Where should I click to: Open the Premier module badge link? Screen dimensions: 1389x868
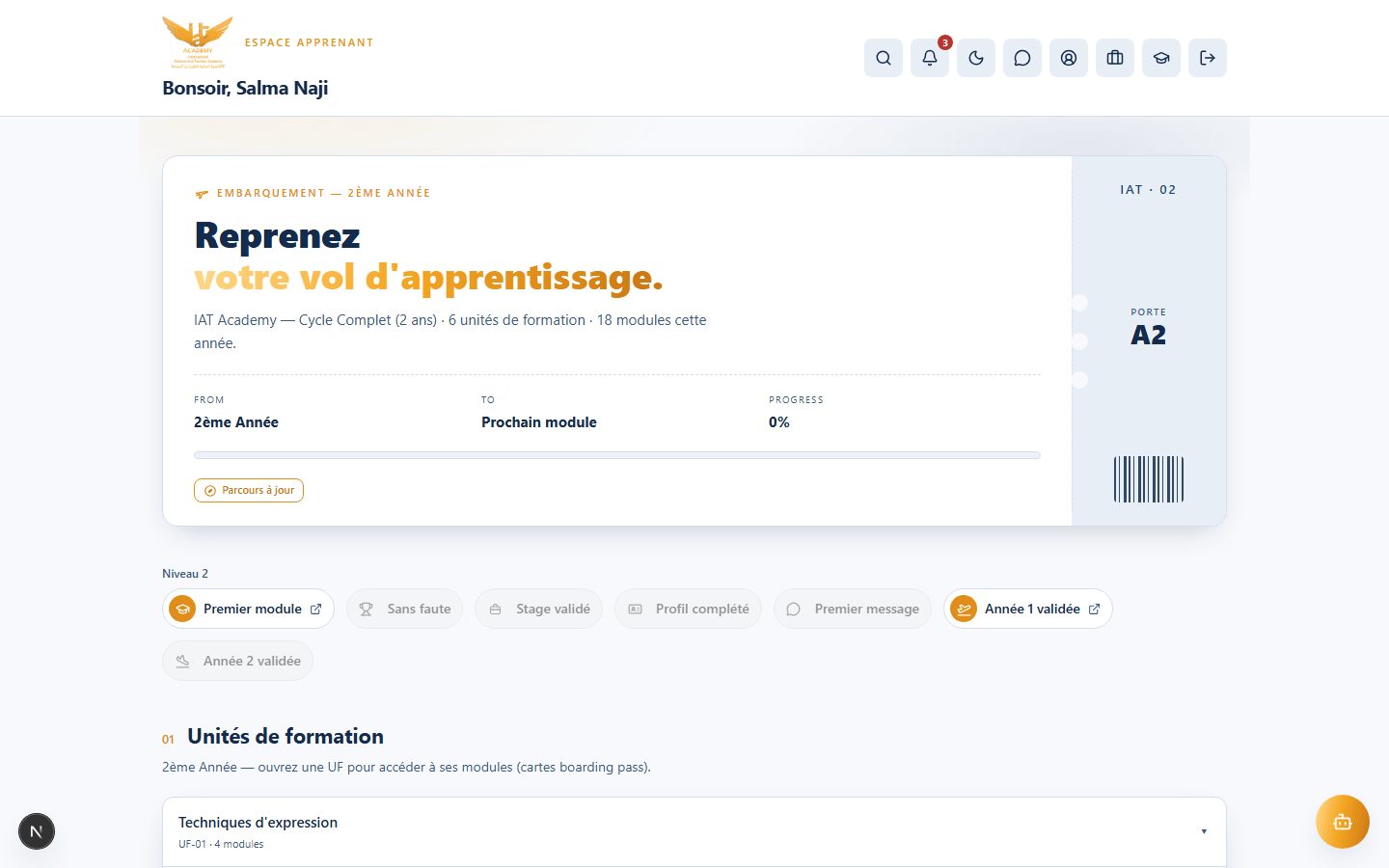coord(249,609)
